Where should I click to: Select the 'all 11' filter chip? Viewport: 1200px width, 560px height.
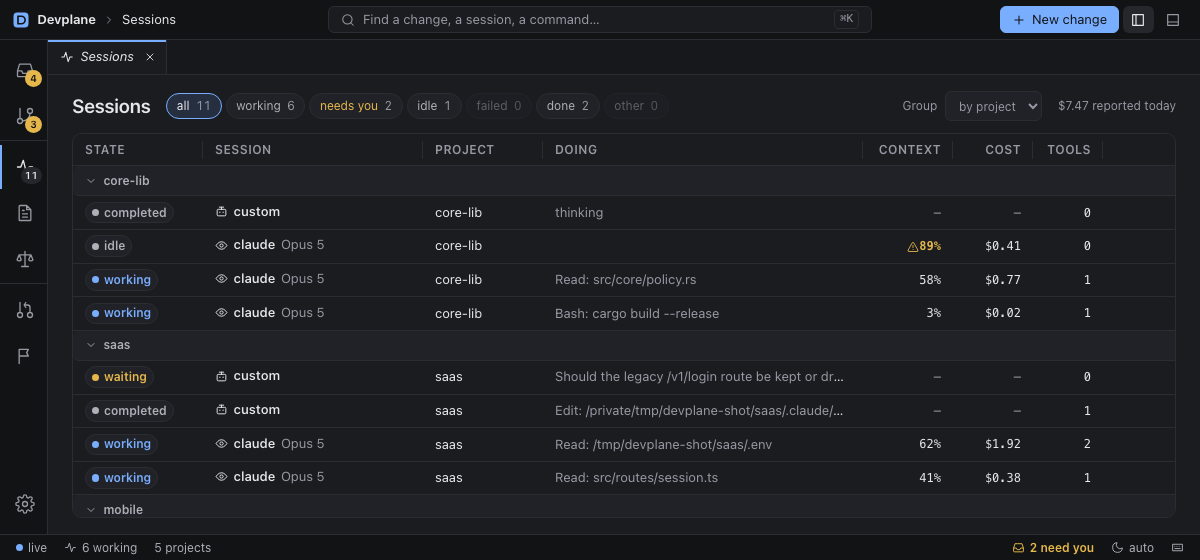pos(194,106)
